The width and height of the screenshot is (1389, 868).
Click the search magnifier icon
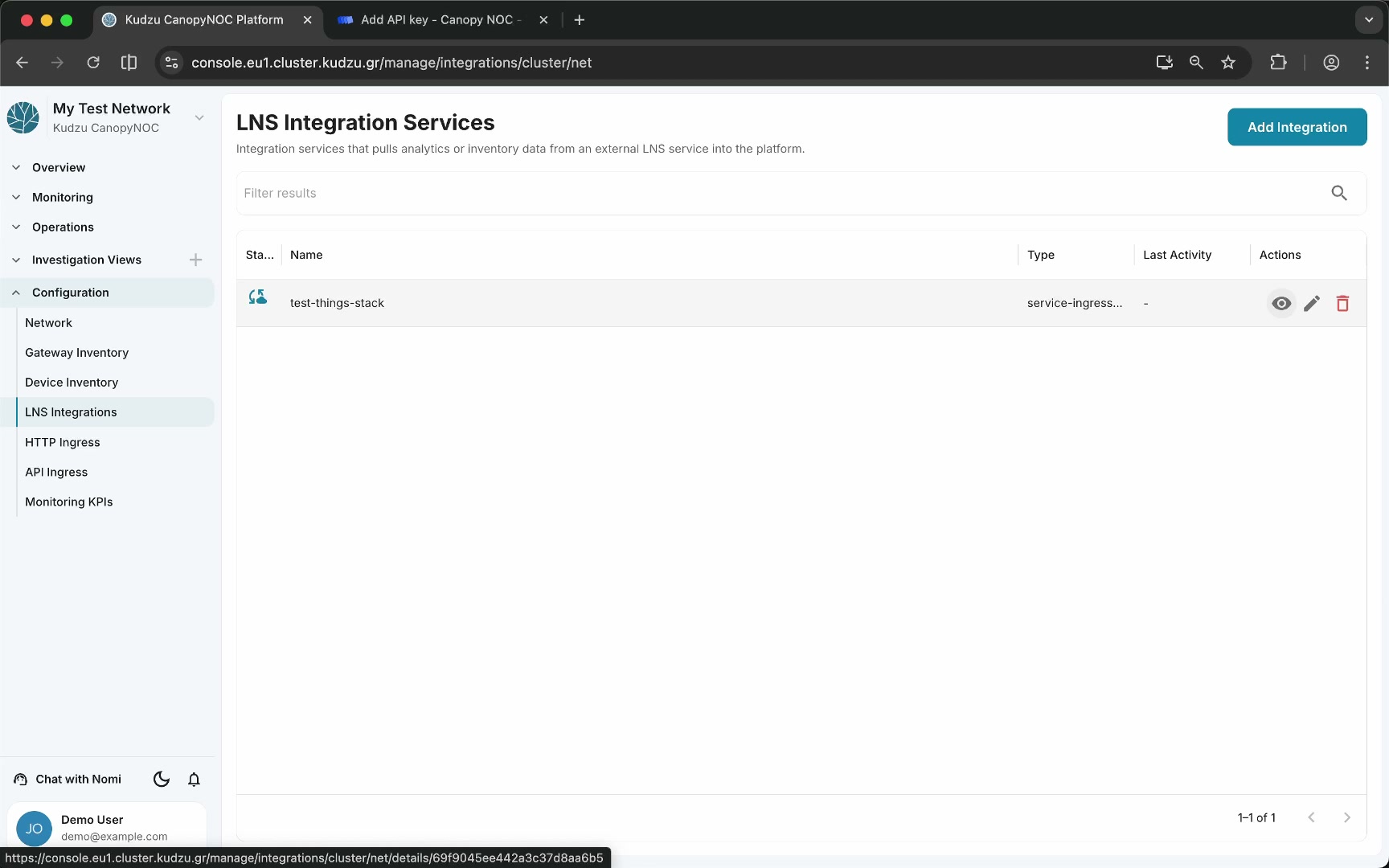pyautogui.click(x=1339, y=193)
